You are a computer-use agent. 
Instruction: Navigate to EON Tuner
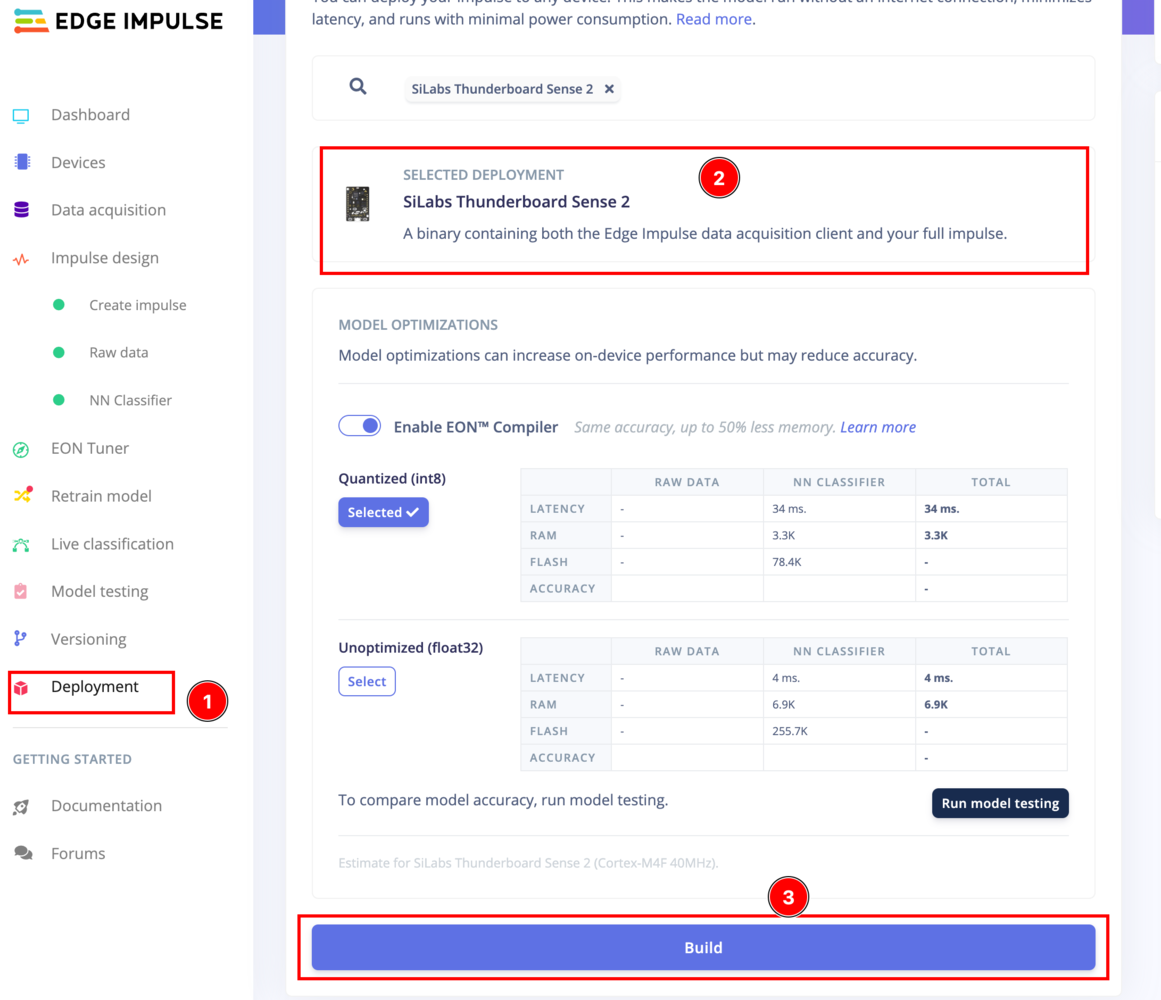point(90,448)
